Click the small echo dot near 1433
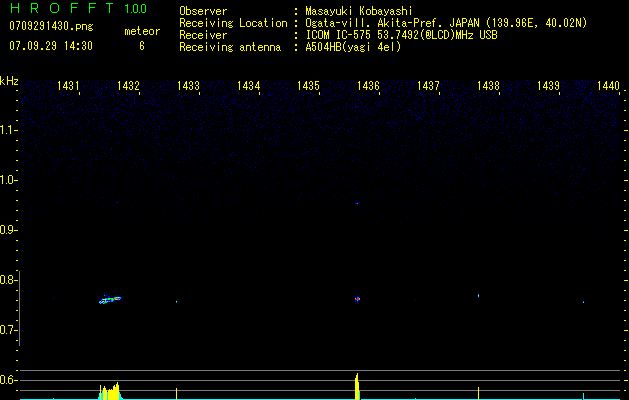The image size is (629, 400). point(177,302)
